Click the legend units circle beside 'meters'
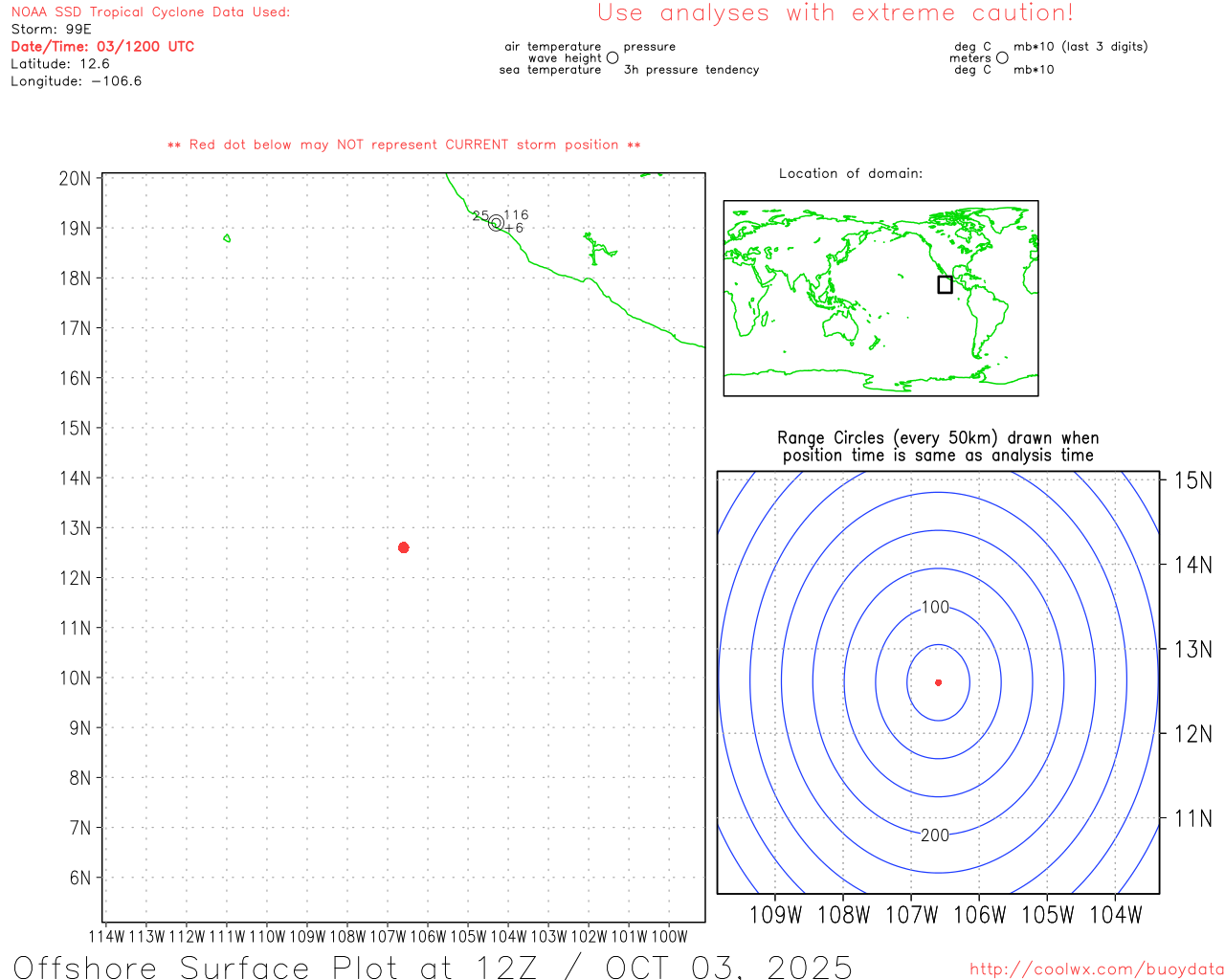Screen dimensions: 1225x980 pos(1002,58)
